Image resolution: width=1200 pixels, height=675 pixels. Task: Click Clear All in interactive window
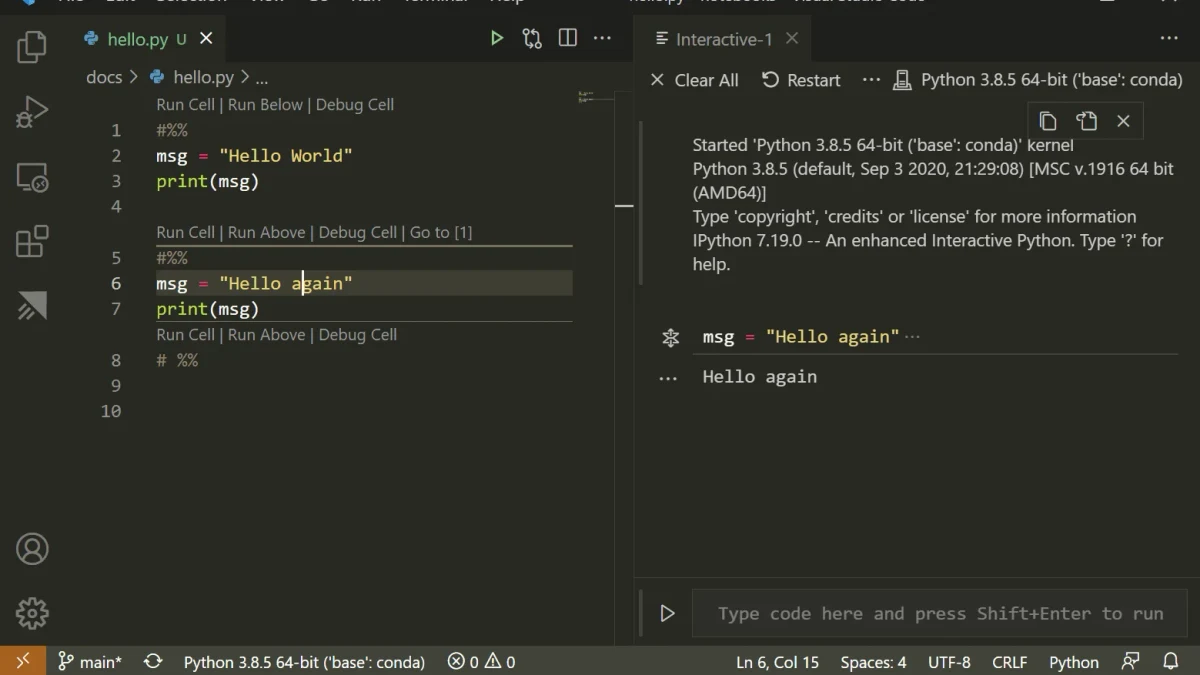pos(694,80)
